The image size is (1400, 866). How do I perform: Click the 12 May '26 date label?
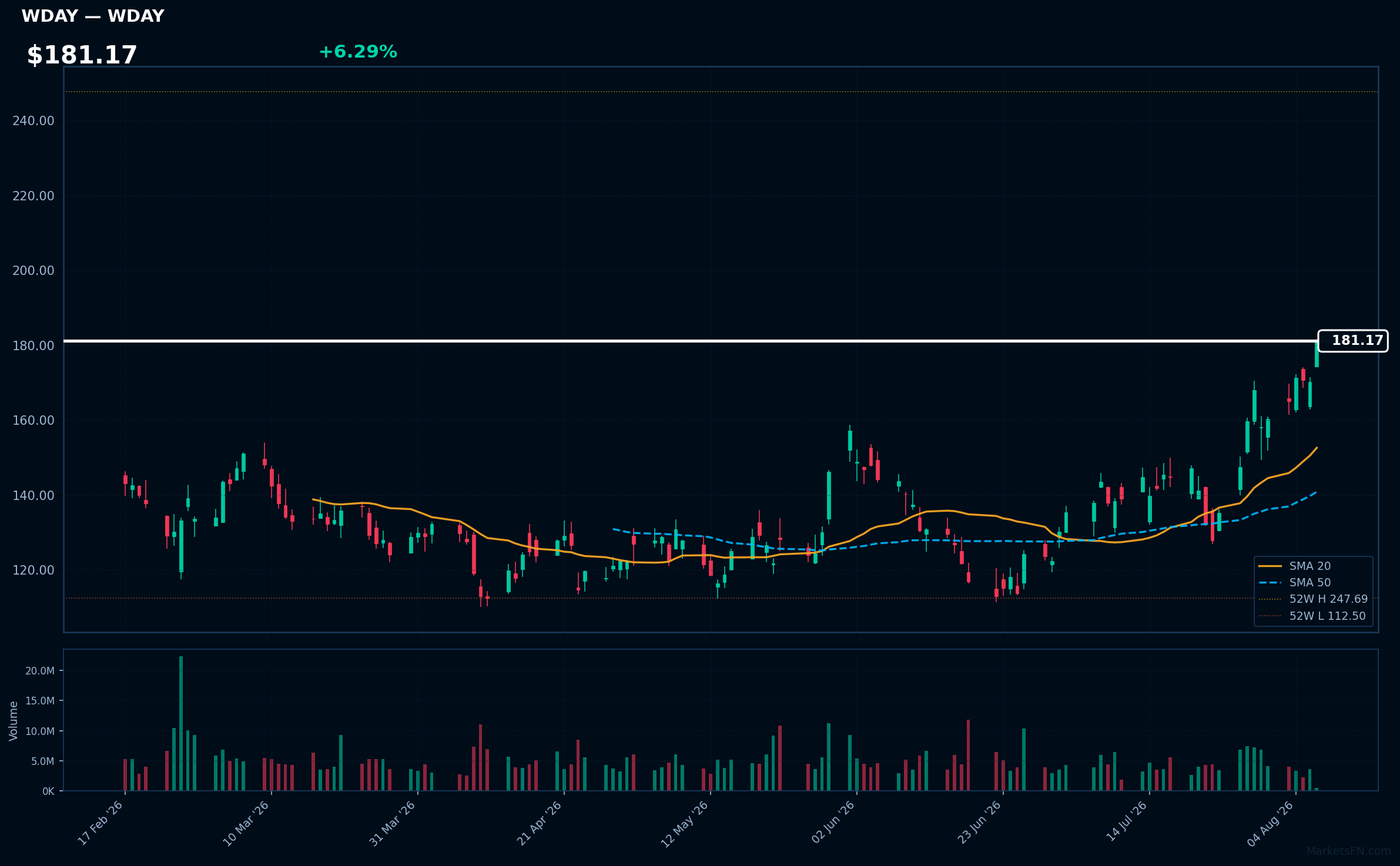click(685, 824)
